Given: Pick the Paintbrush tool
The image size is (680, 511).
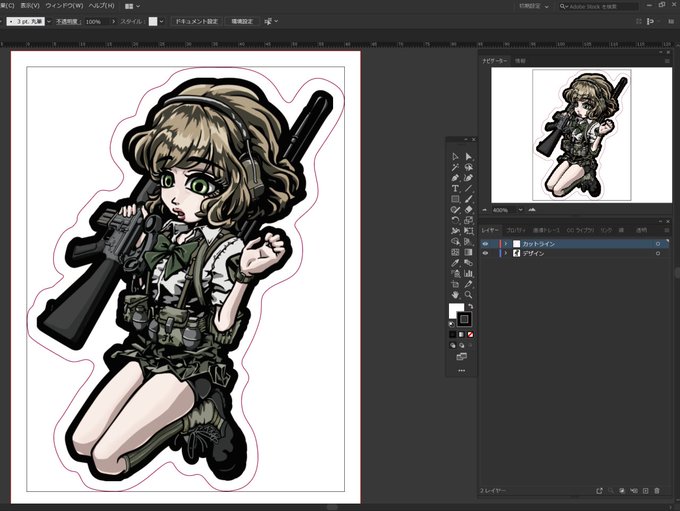Looking at the screenshot, I should pos(468,199).
